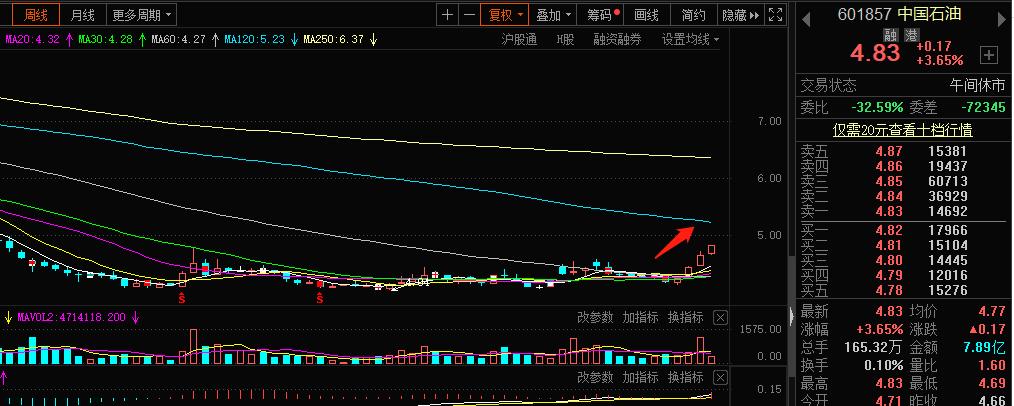The height and width of the screenshot is (406, 1014).
Task: Switch to 简约 simple mode
Action: (x=694, y=14)
